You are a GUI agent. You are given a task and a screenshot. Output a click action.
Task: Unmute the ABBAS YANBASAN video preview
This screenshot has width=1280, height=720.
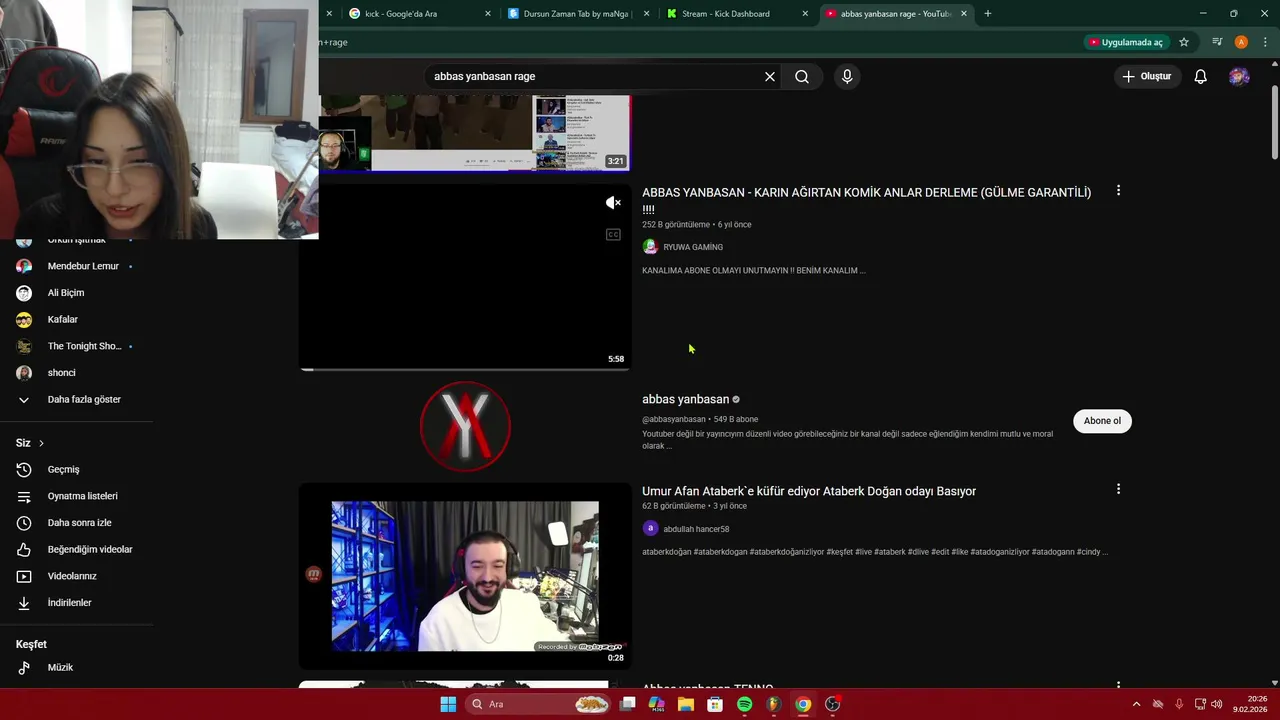[x=613, y=203]
